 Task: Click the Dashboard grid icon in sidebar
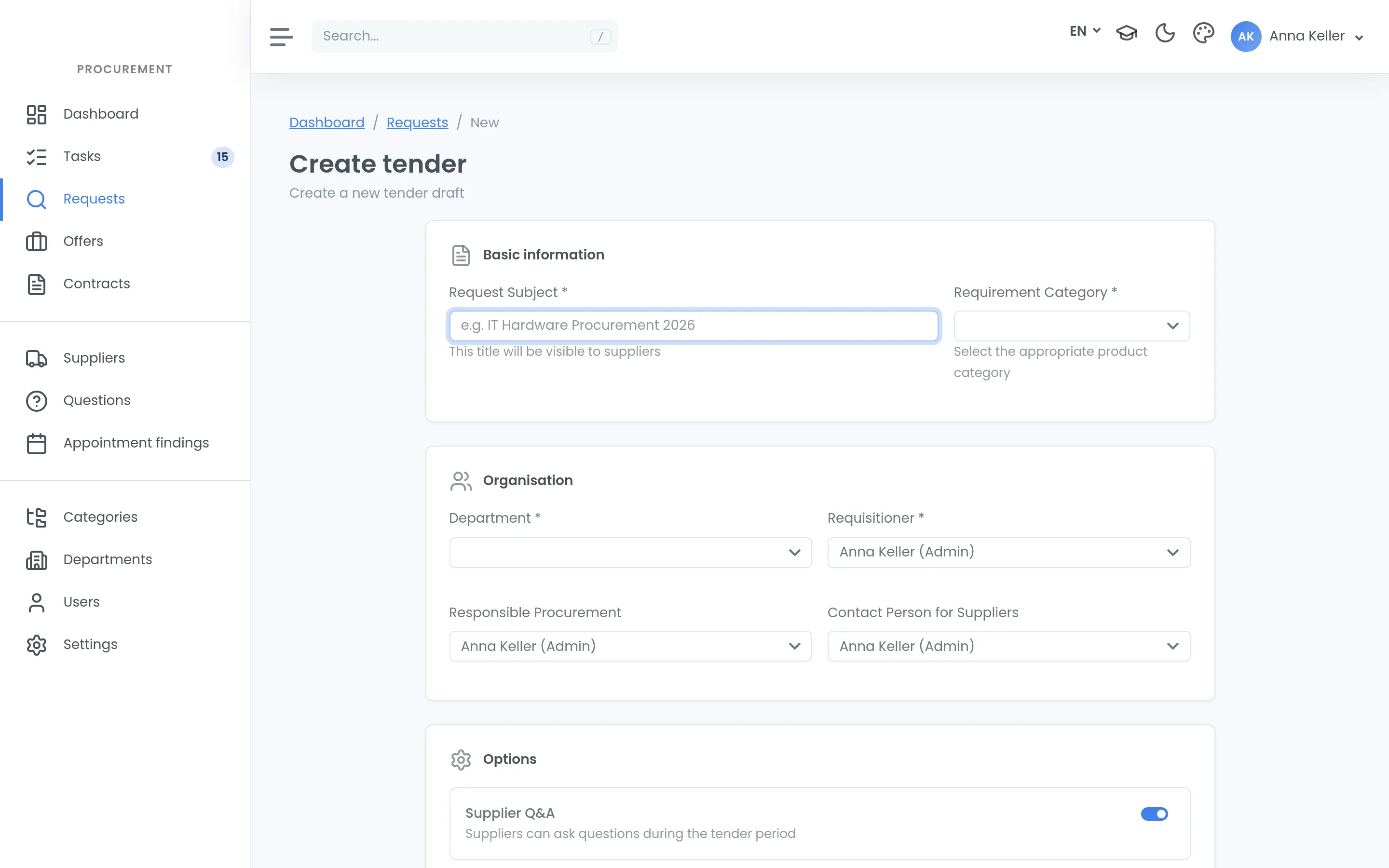click(37, 114)
